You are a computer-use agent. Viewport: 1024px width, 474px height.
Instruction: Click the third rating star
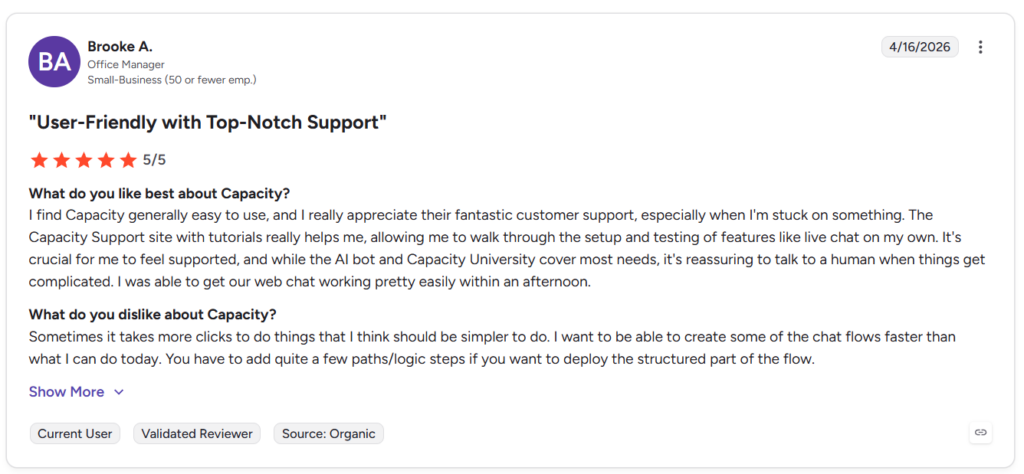(84, 160)
